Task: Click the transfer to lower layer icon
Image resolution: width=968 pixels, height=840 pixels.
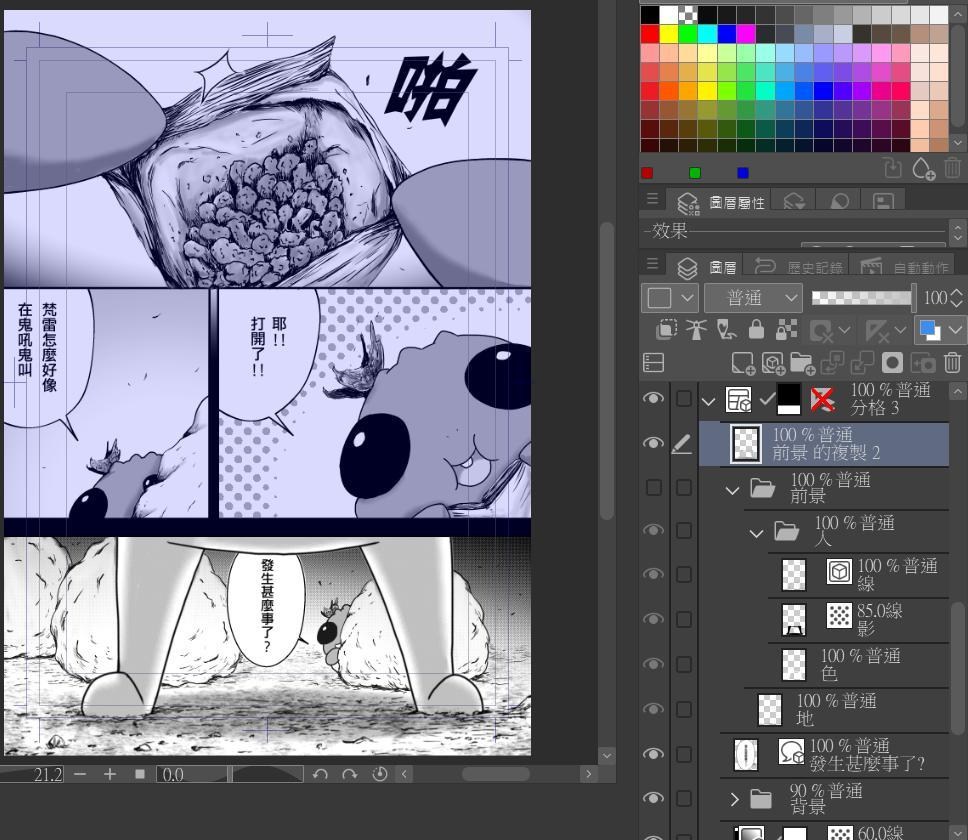Action: click(x=832, y=363)
